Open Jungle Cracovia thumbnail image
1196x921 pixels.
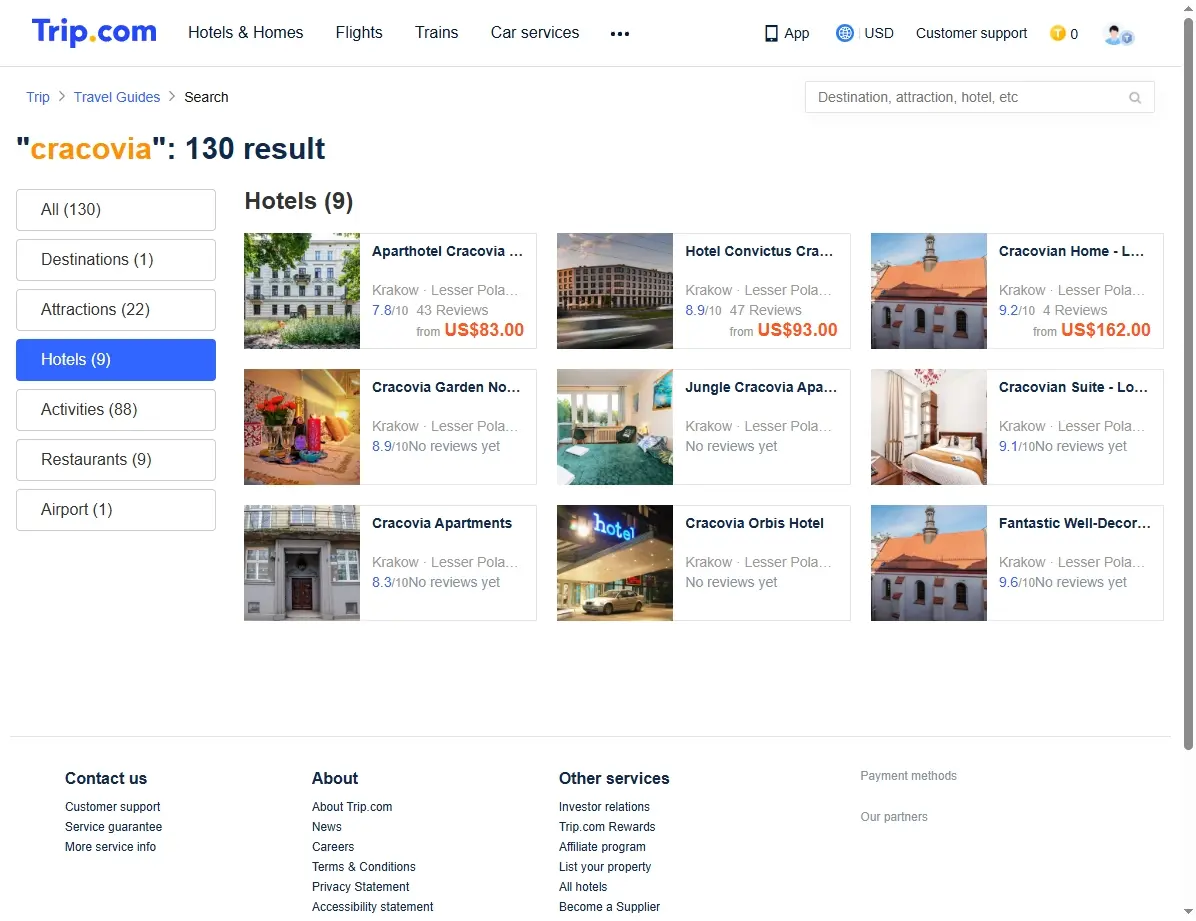click(x=615, y=427)
